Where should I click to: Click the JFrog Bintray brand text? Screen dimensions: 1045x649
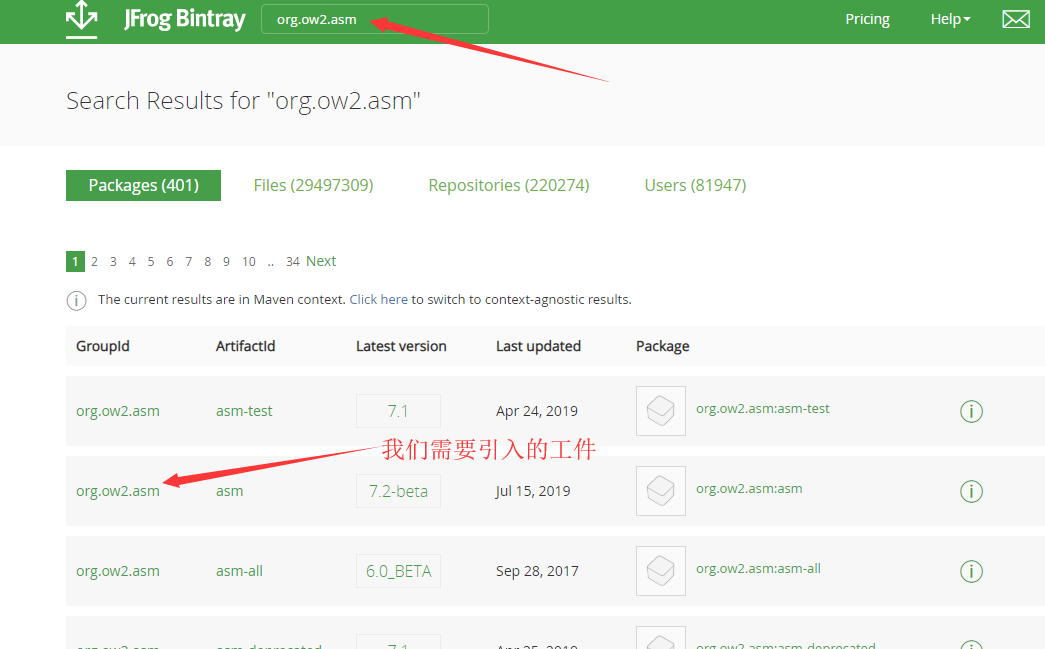click(185, 19)
